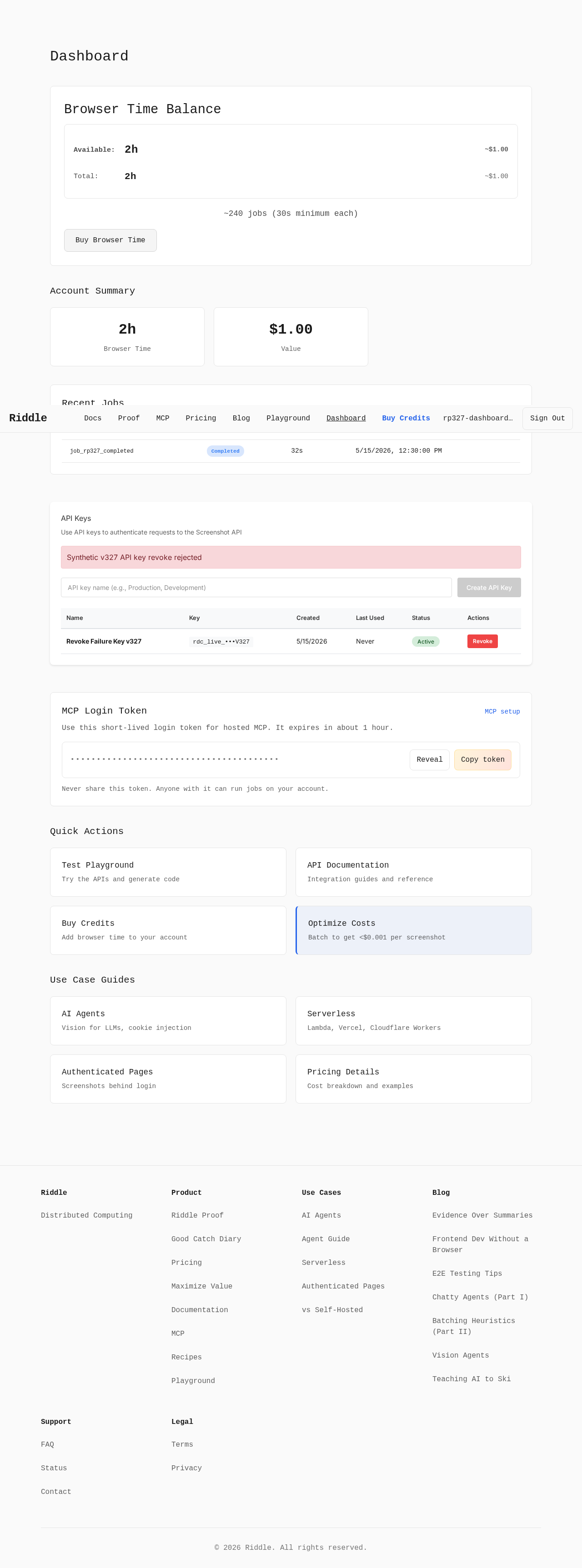Select MCP in the top navigation
The width and height of the screenshot is (582, 1568).
point(162,418)
